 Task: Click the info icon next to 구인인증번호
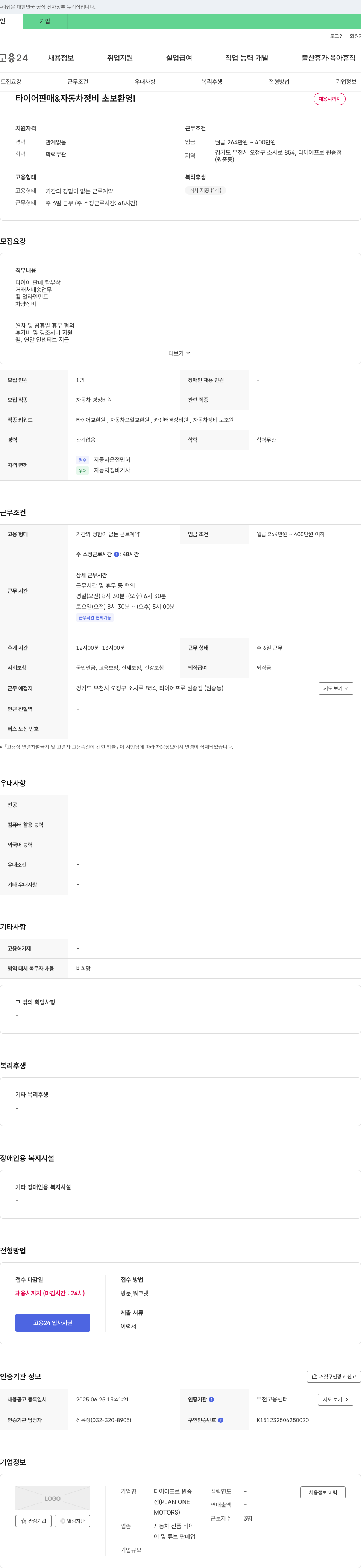click(220, 1420)
